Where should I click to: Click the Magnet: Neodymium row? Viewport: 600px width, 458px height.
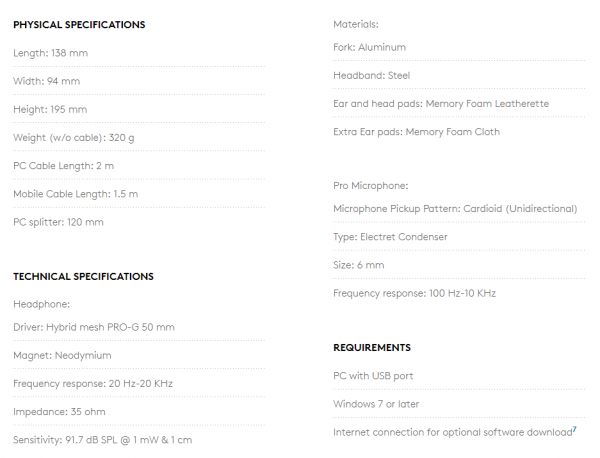point(139,355)
